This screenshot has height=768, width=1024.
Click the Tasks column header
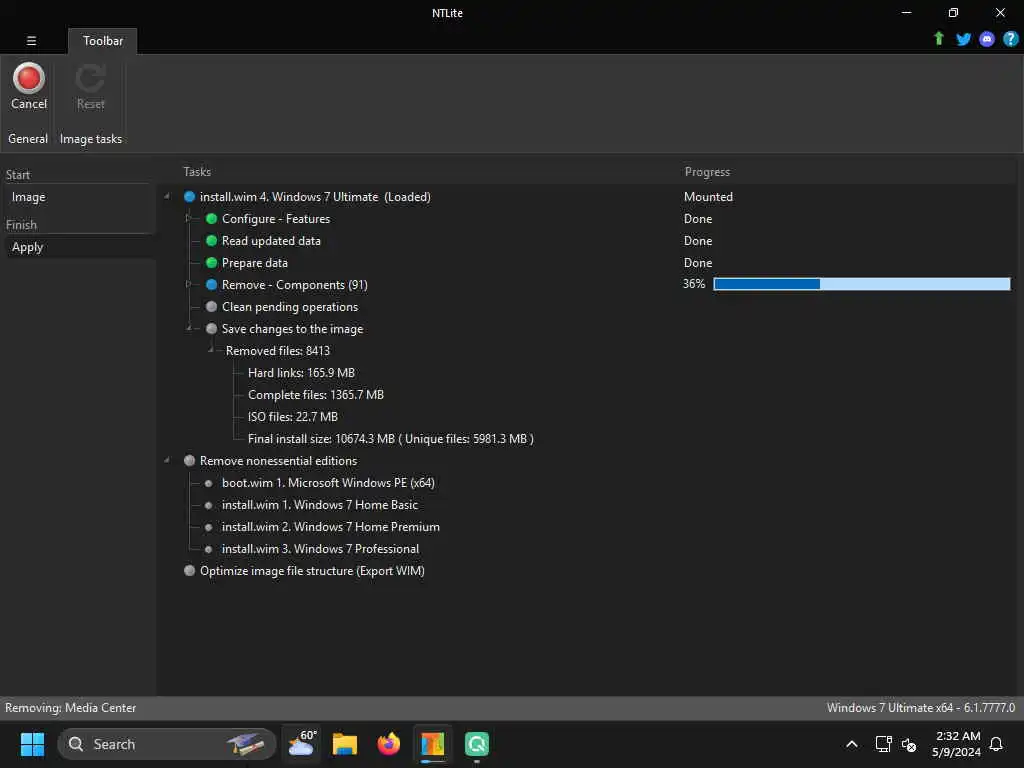click(197, 172)
